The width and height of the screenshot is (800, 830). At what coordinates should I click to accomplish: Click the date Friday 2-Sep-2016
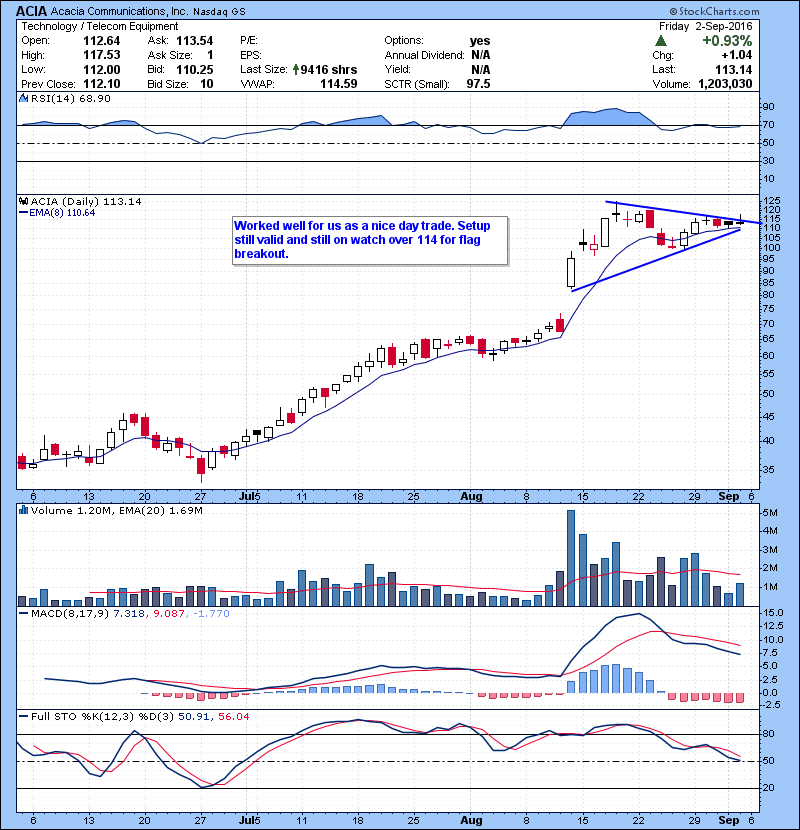705,26
